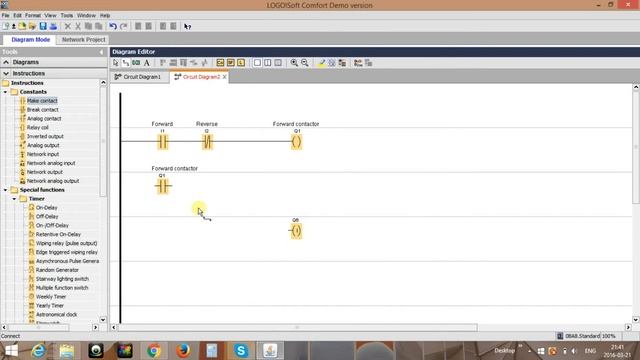Select Weekly Timer in tree
The image size is (640, 360).
51,297
